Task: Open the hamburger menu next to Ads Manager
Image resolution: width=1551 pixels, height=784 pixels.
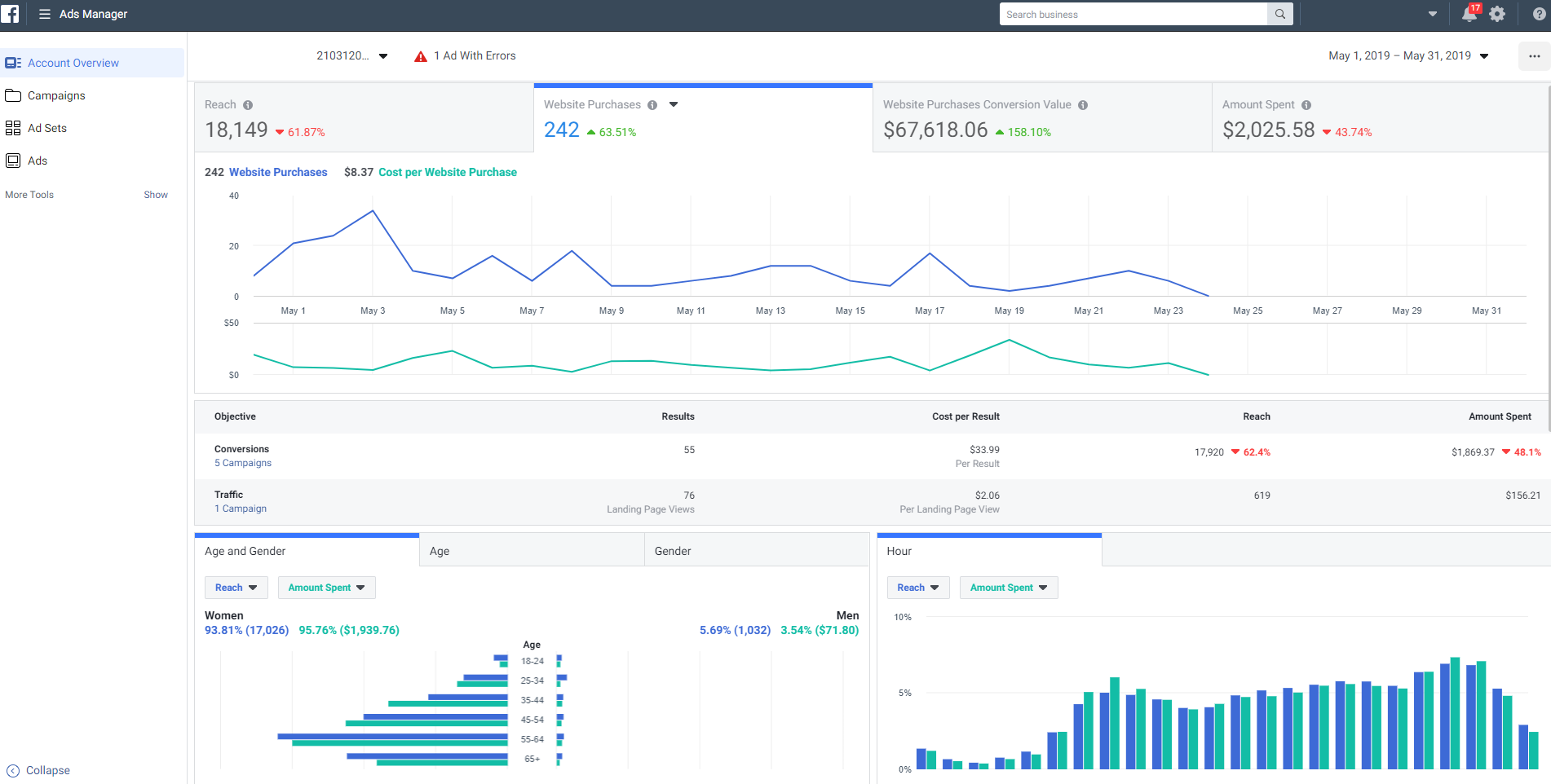Action: point(45,14)
